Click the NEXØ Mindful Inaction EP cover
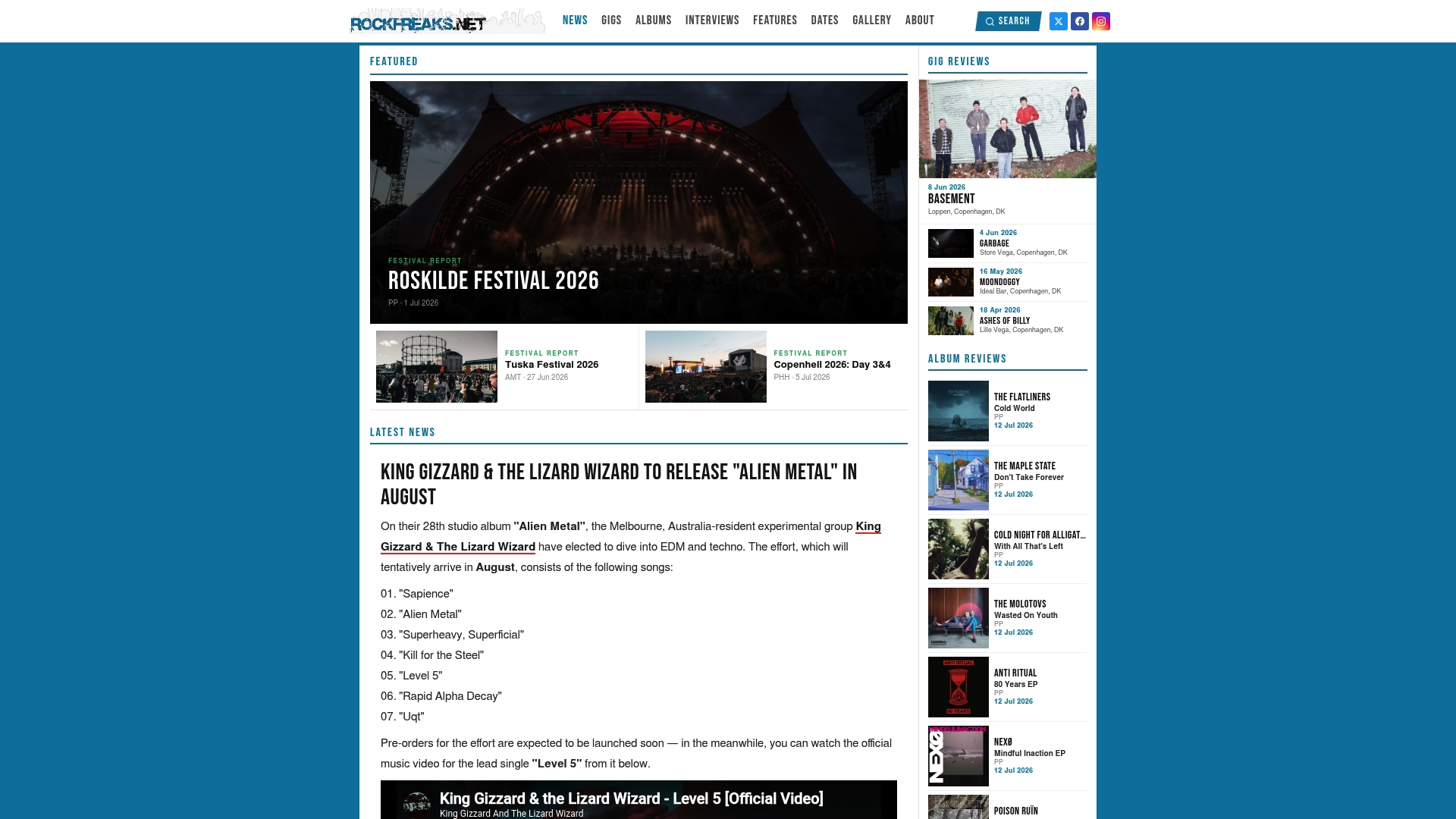The width and height of the screenshot is (1456, 819). (x=958, y=756)
